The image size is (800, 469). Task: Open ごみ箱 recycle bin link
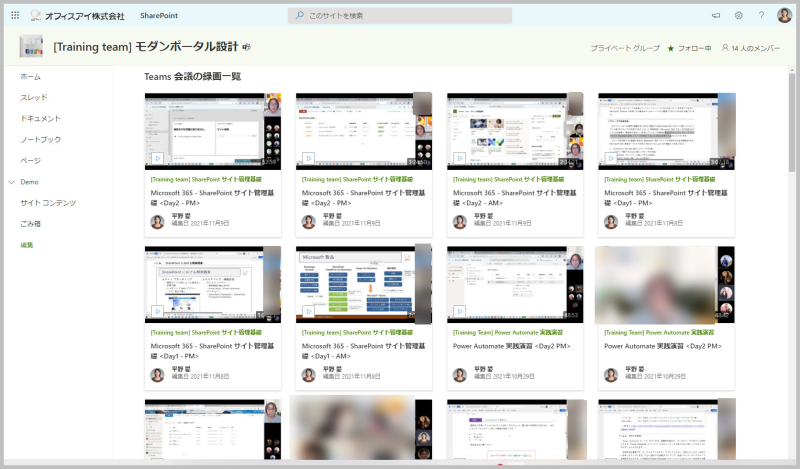[31, 224]
